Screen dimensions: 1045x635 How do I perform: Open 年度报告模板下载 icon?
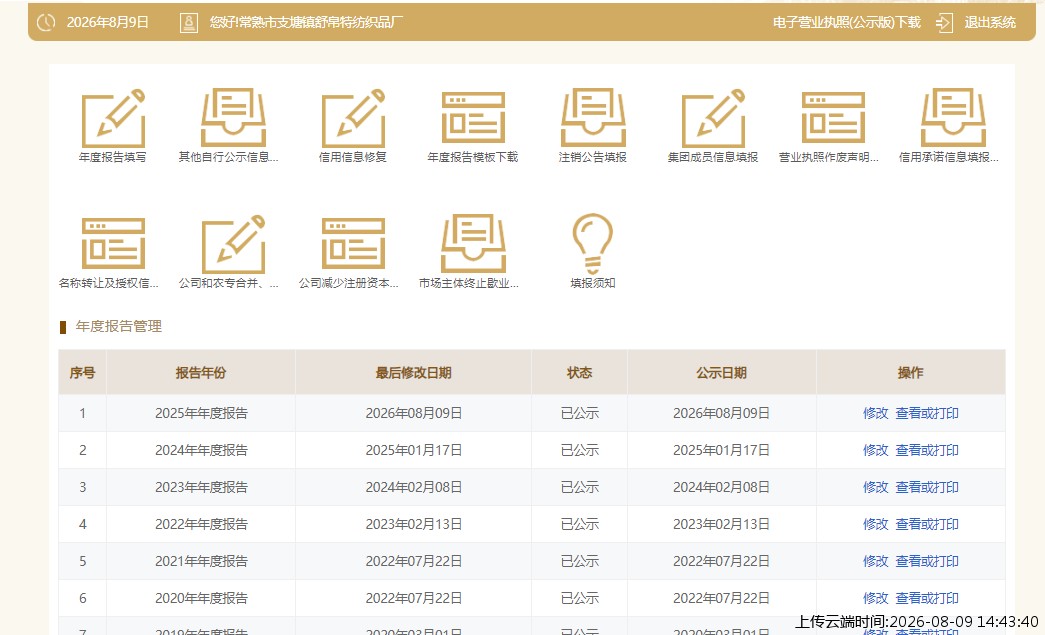(x=473, y=118)
